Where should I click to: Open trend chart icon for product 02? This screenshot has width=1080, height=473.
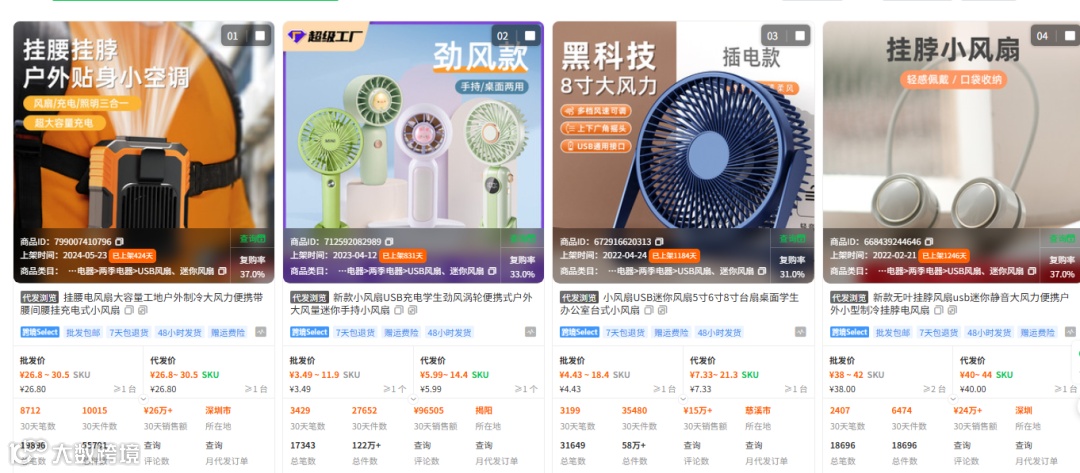[x=530, y=332]
